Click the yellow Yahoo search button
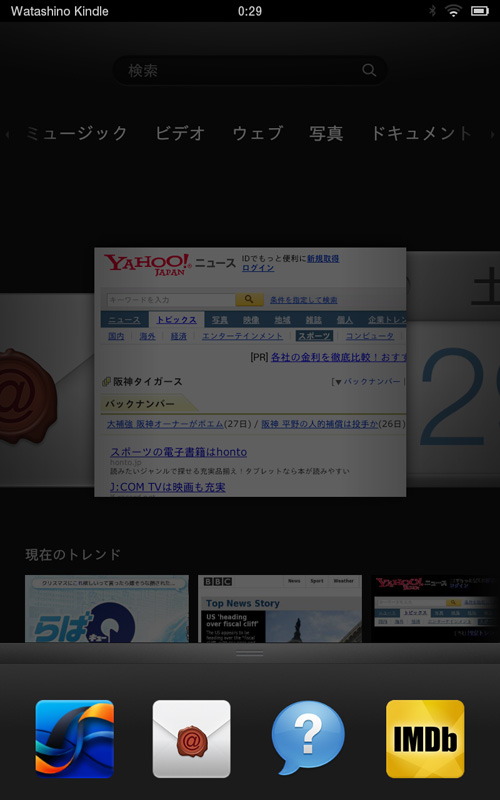This screenshot has height=800, width=500. (249, 299)
